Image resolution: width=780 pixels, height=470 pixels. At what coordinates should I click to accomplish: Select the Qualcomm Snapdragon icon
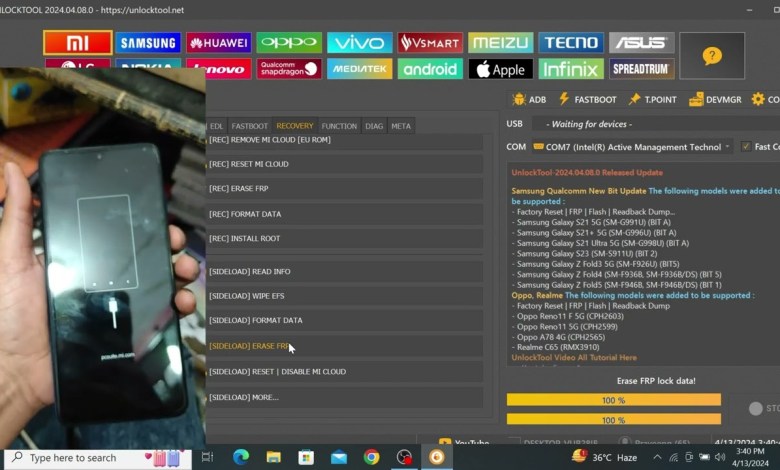(289, 69)
